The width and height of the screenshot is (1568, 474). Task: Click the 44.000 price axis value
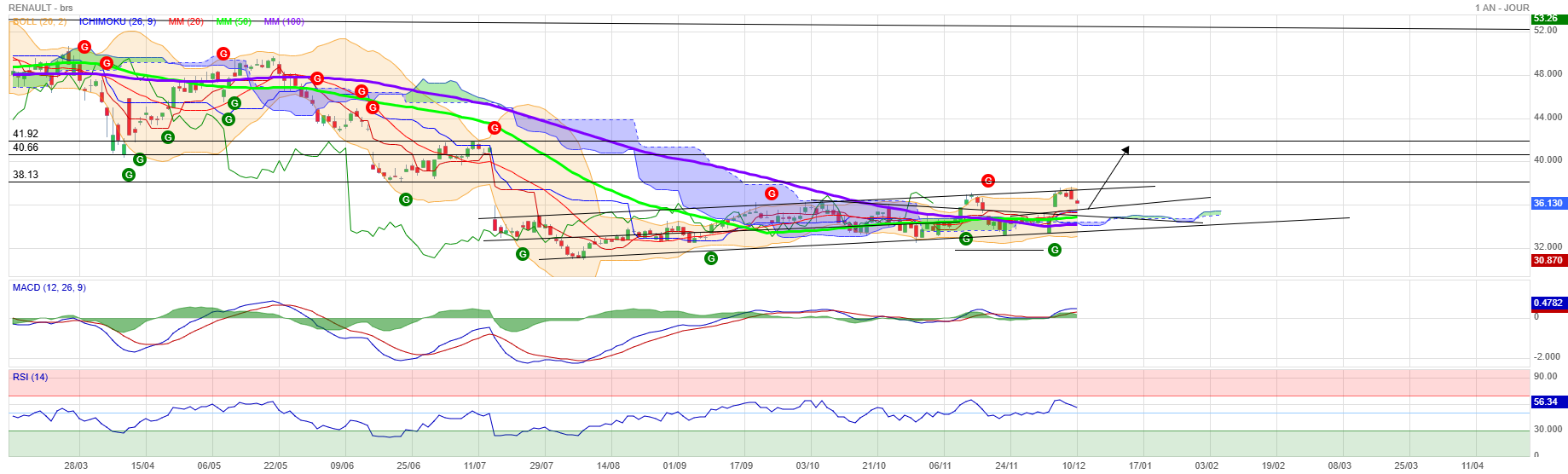point(1548,117)
